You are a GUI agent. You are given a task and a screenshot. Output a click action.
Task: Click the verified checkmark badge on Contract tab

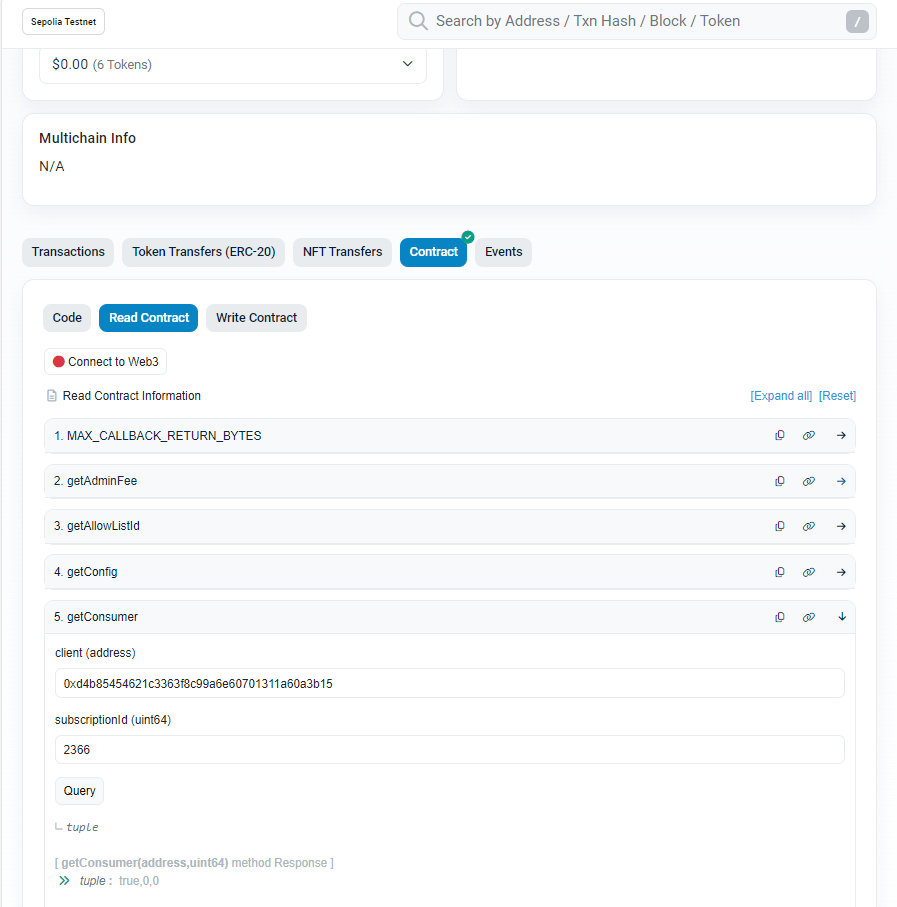pos(468,237)
